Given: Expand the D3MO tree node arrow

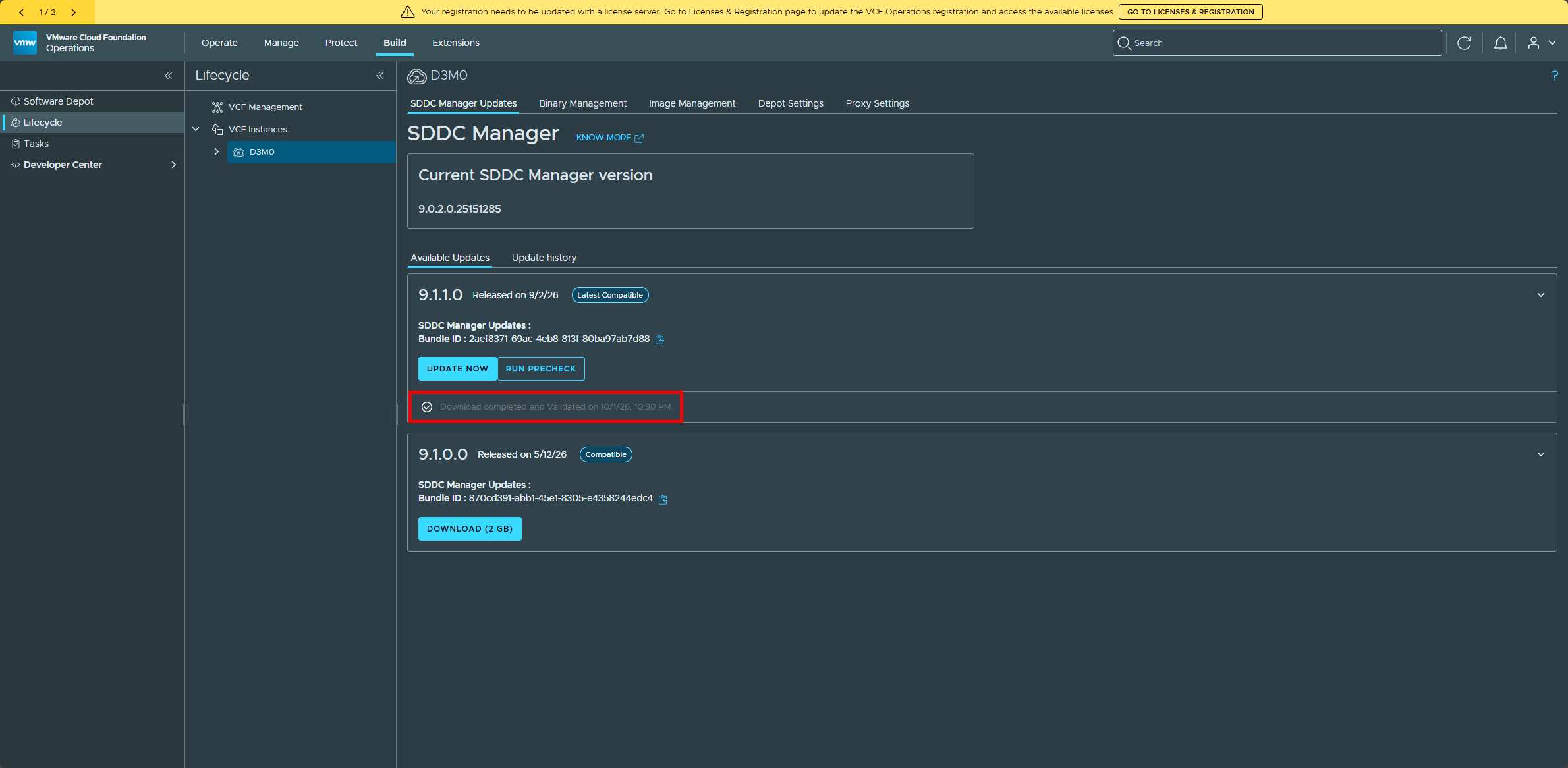Looking at the screenshot, I should pyautogui.click(x=216, y=151).
